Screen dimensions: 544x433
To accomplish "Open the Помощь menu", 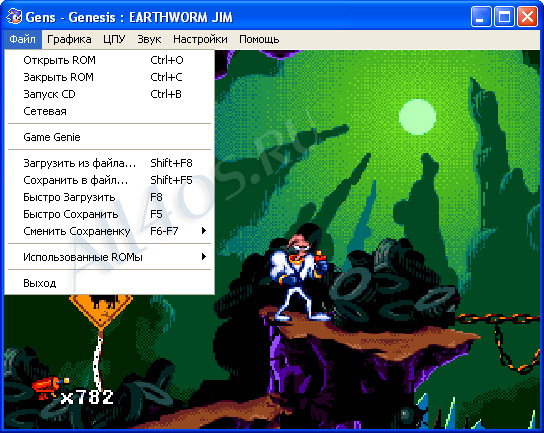I will point(259,39).
